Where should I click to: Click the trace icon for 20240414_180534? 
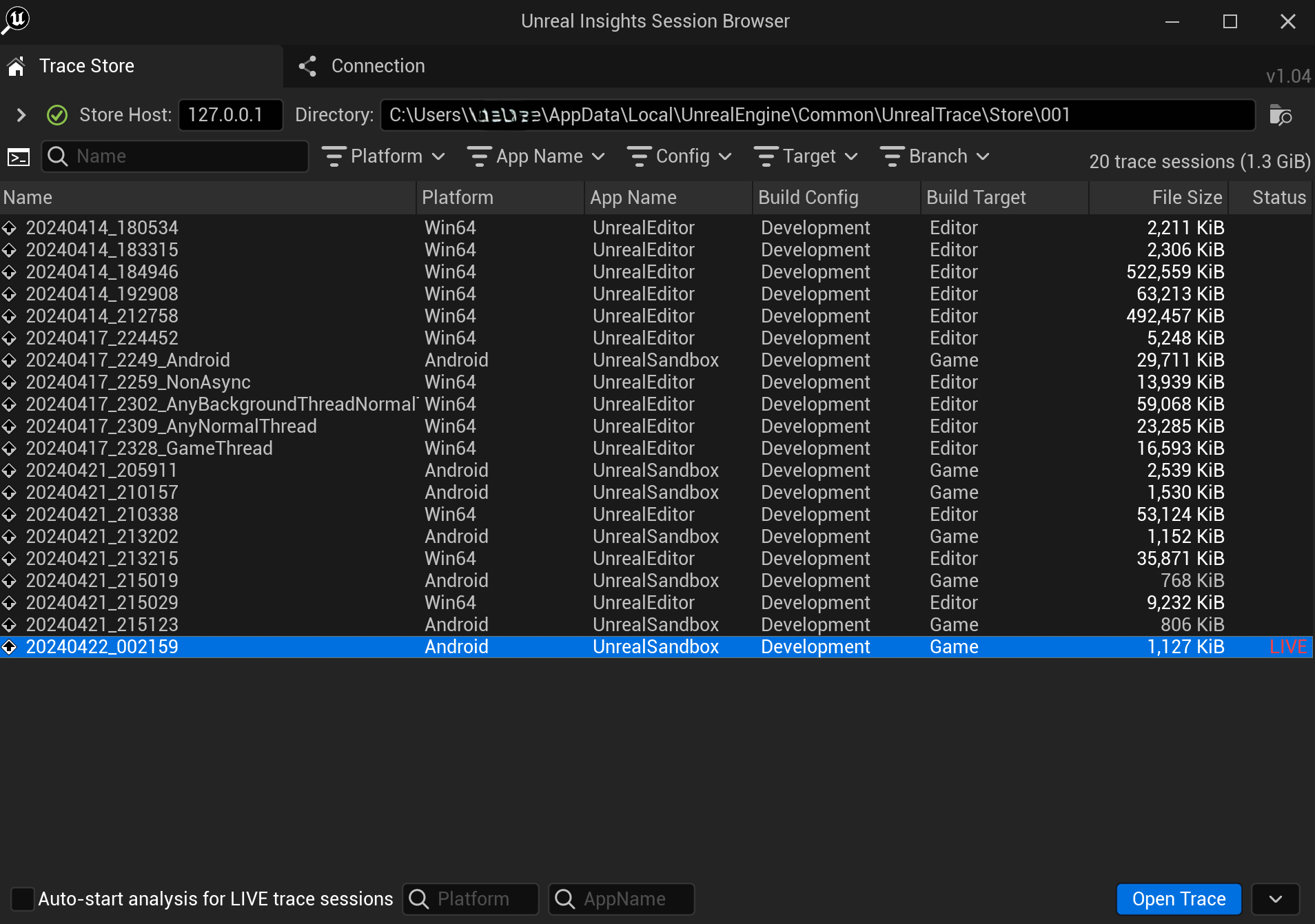9,228
